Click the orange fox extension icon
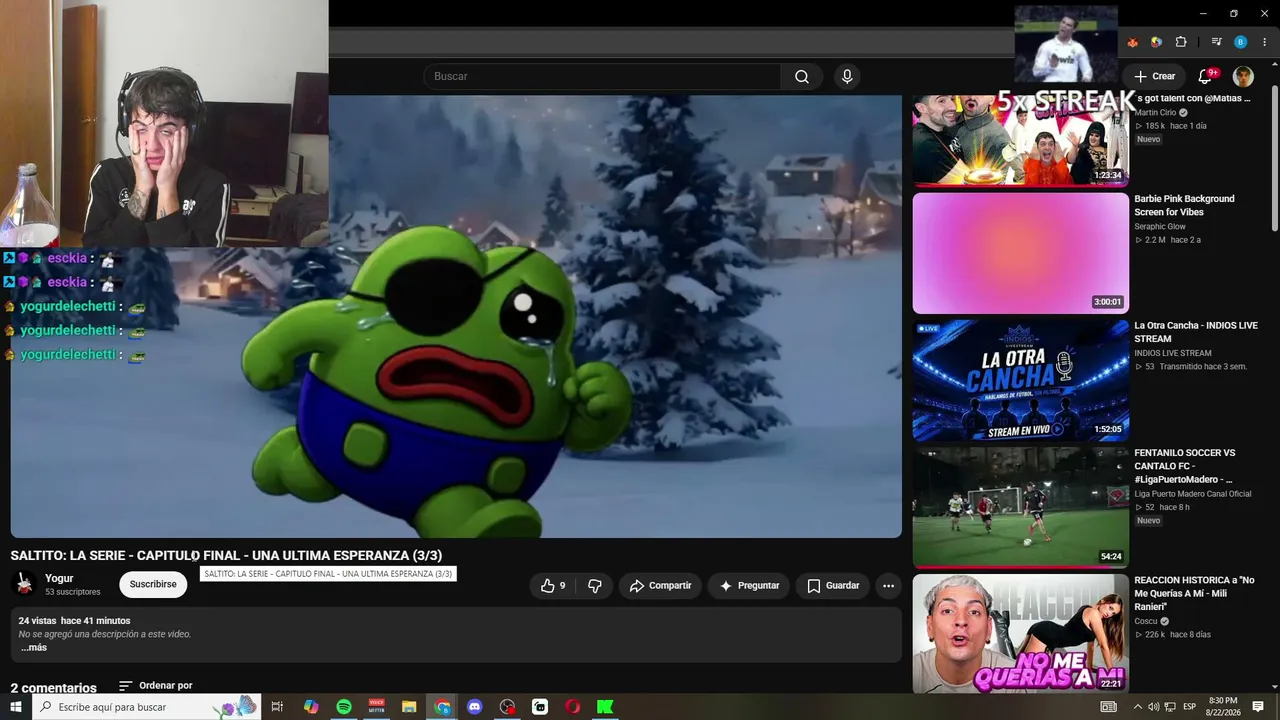 coord(1133,42)
